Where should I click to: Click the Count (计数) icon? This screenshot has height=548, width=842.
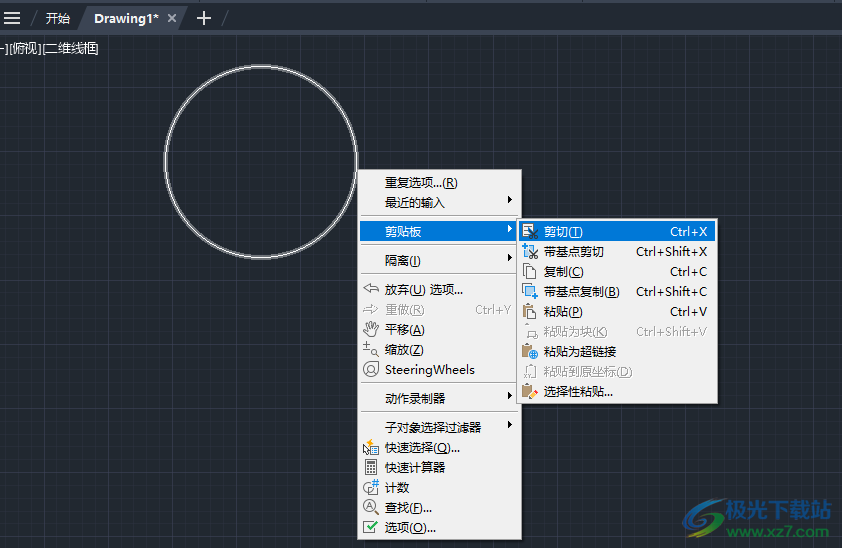point(371,487)
